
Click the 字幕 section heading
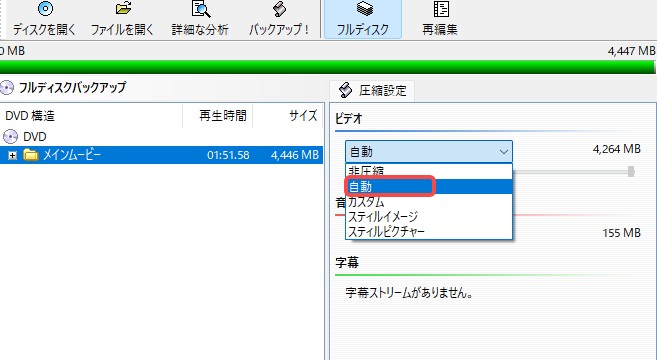click(347, 263)
